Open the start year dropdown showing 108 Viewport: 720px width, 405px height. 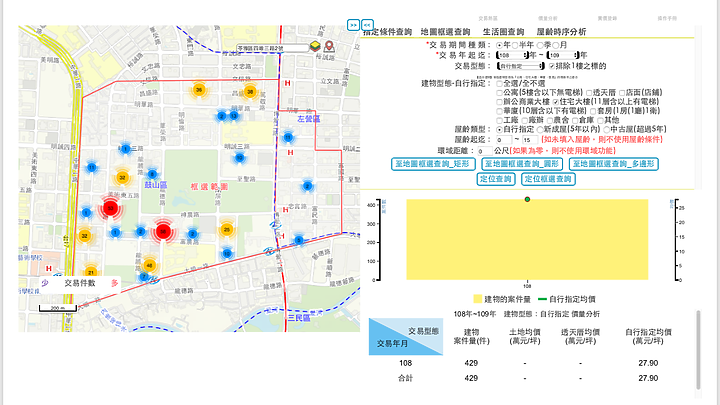512,55
